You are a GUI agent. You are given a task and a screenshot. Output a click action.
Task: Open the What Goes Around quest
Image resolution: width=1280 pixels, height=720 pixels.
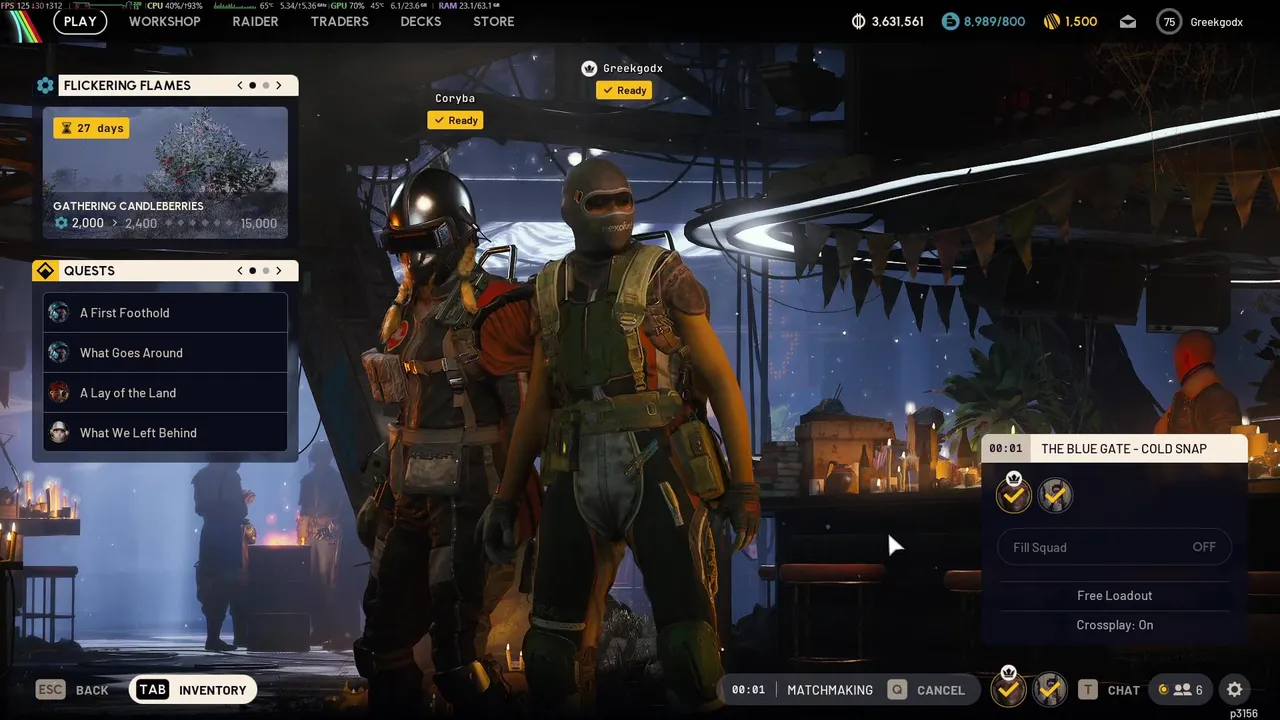165,353
